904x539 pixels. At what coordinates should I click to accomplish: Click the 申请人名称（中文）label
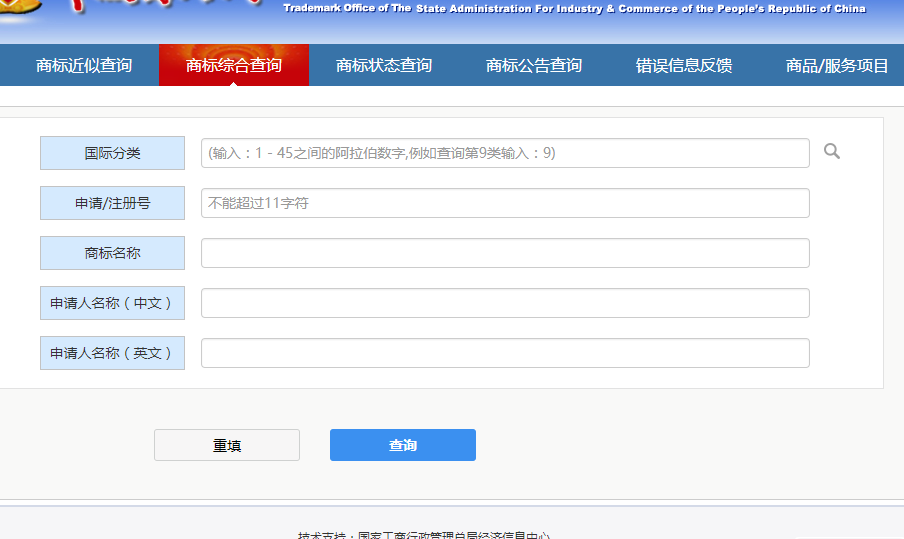tap(112, 303)
